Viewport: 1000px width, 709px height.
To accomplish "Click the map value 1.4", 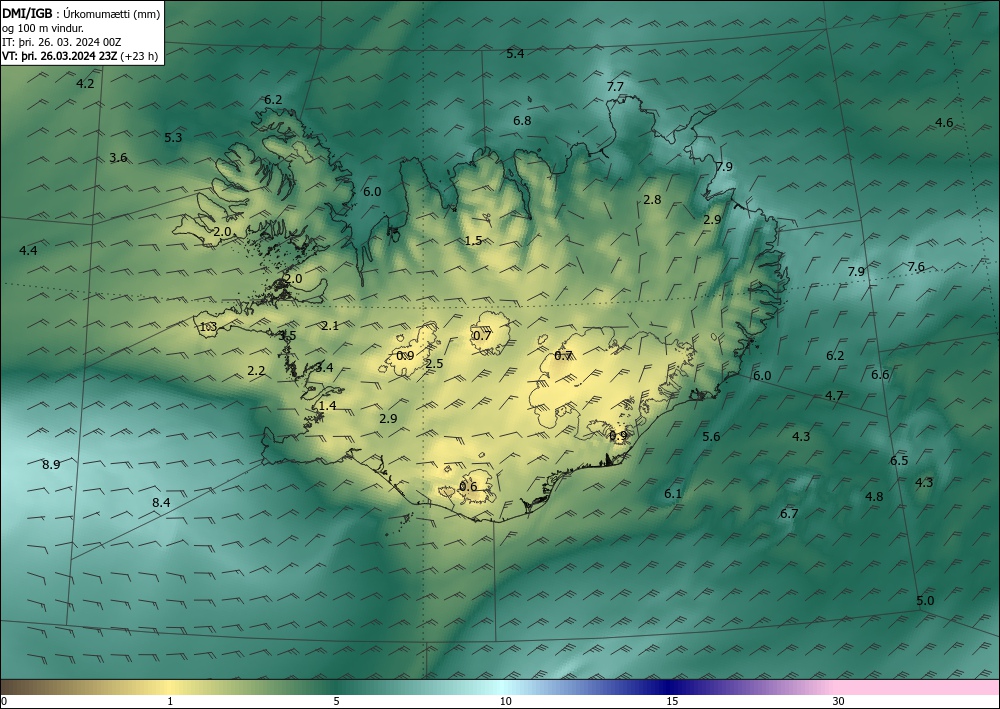I will point(327,406).
